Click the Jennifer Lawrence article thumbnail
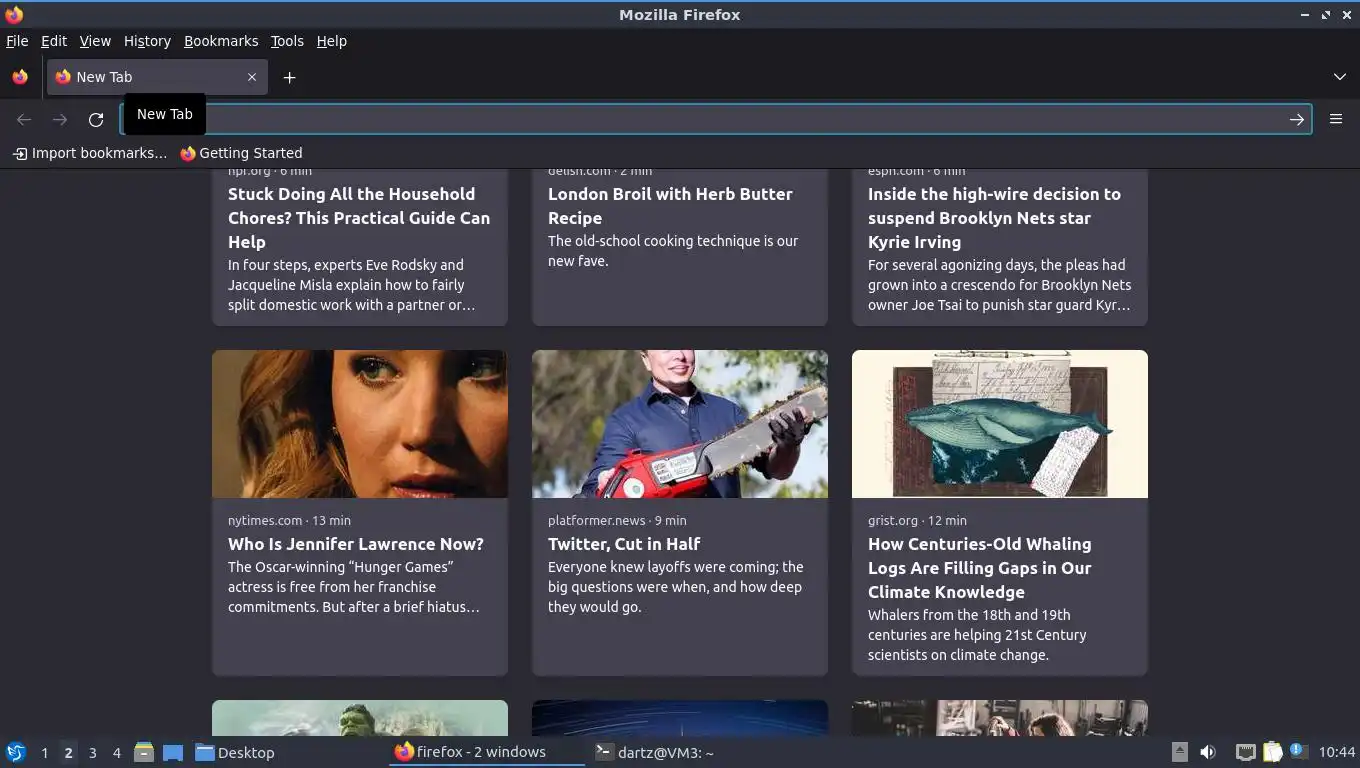Image resolution: width=1360 pixels, height=768 pixels. point(360,424)
